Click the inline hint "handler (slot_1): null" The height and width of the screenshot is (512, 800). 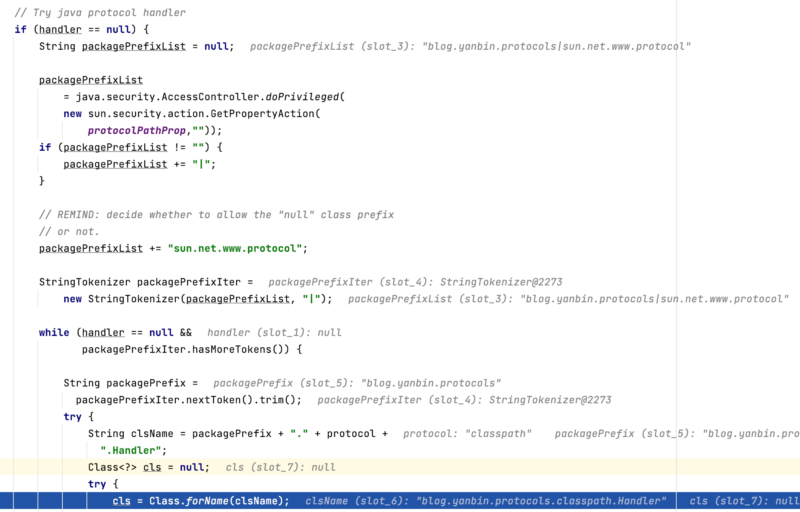point(274,332)
